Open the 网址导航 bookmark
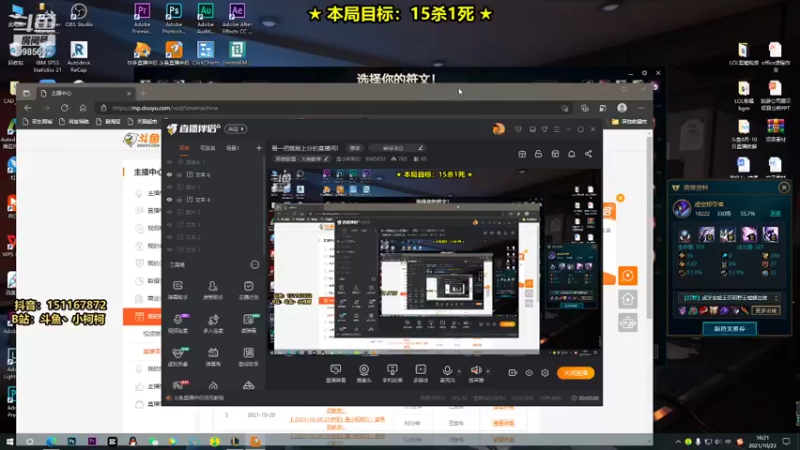This screenshot has width=800, height=450. pyautogui.click(x=74, y=121)
